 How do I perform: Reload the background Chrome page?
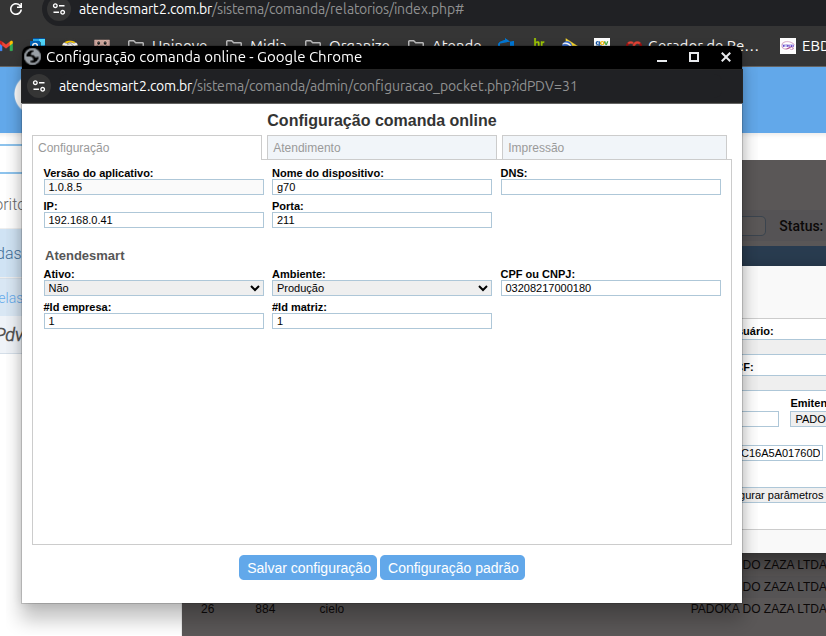point(16,9)
